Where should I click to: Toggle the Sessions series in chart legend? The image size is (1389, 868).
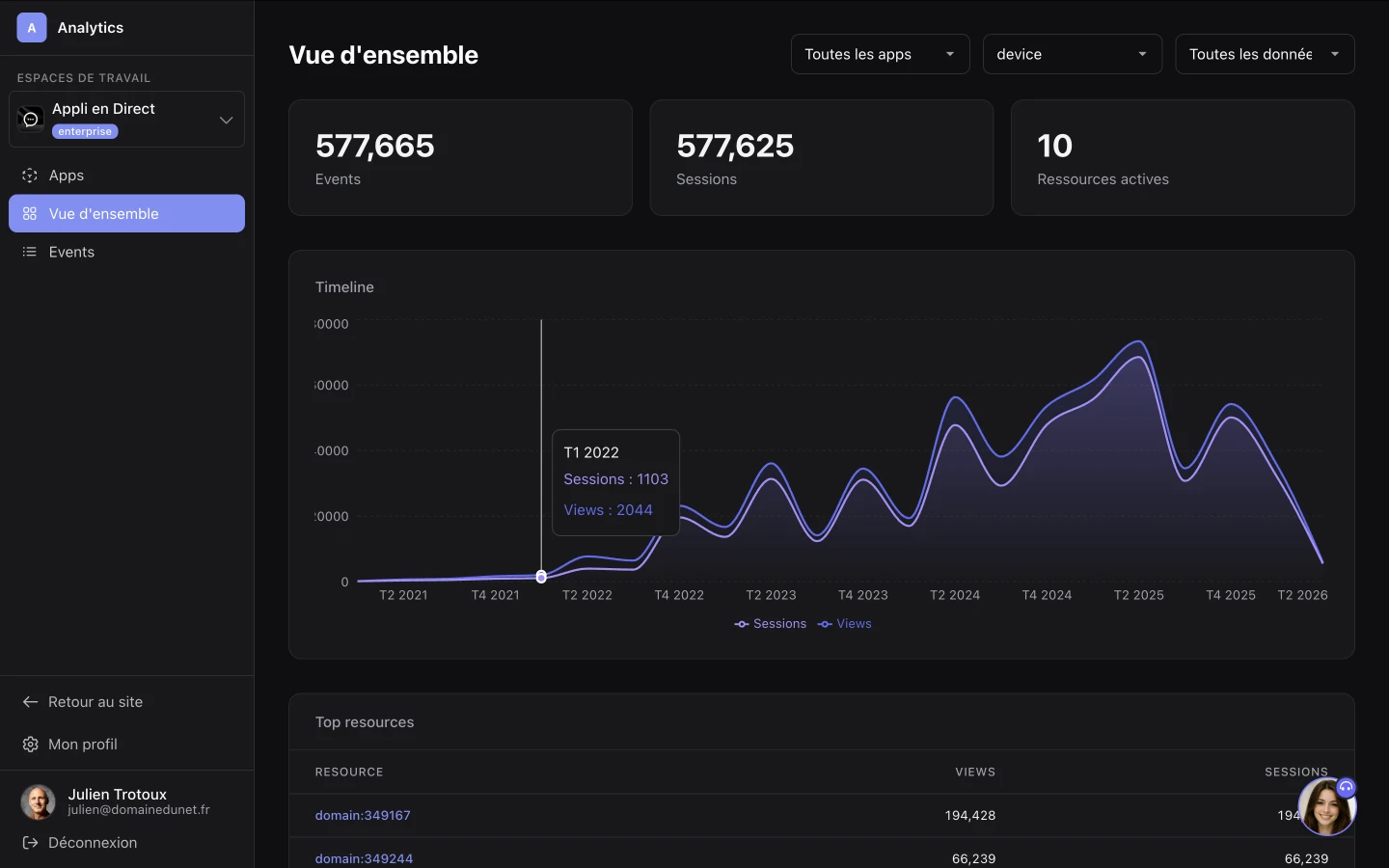pyautogui.click(x=771, y=624)
